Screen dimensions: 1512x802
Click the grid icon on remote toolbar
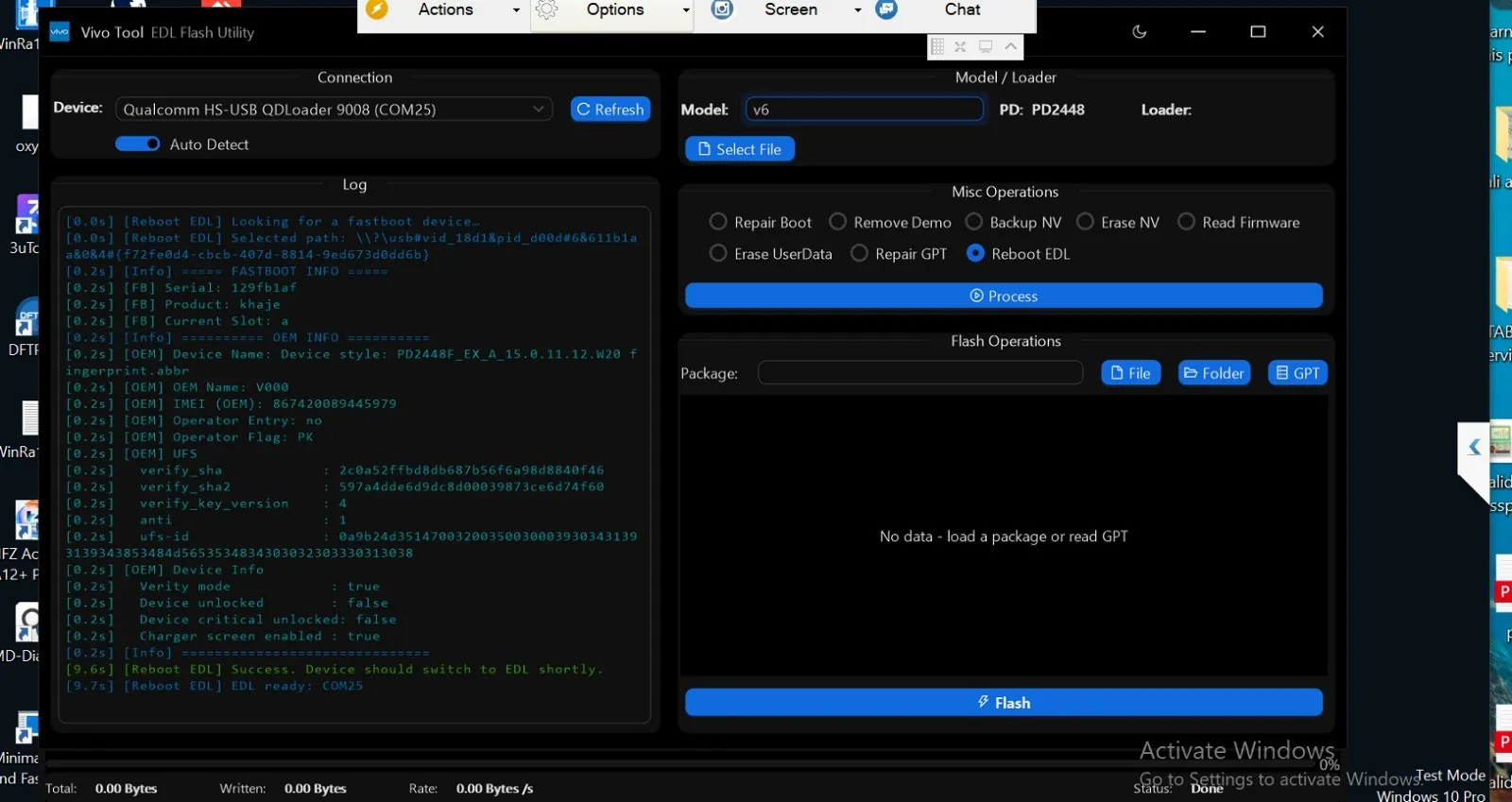(936, 46)
